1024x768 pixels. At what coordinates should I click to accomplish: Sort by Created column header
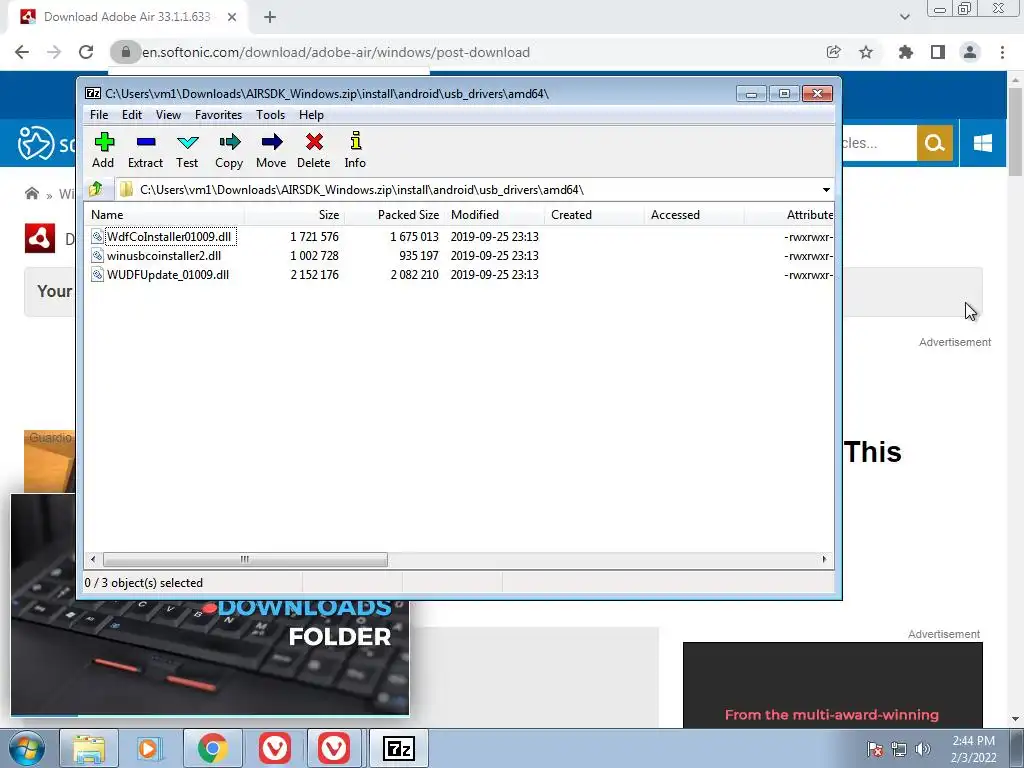(x=594, y=215)
